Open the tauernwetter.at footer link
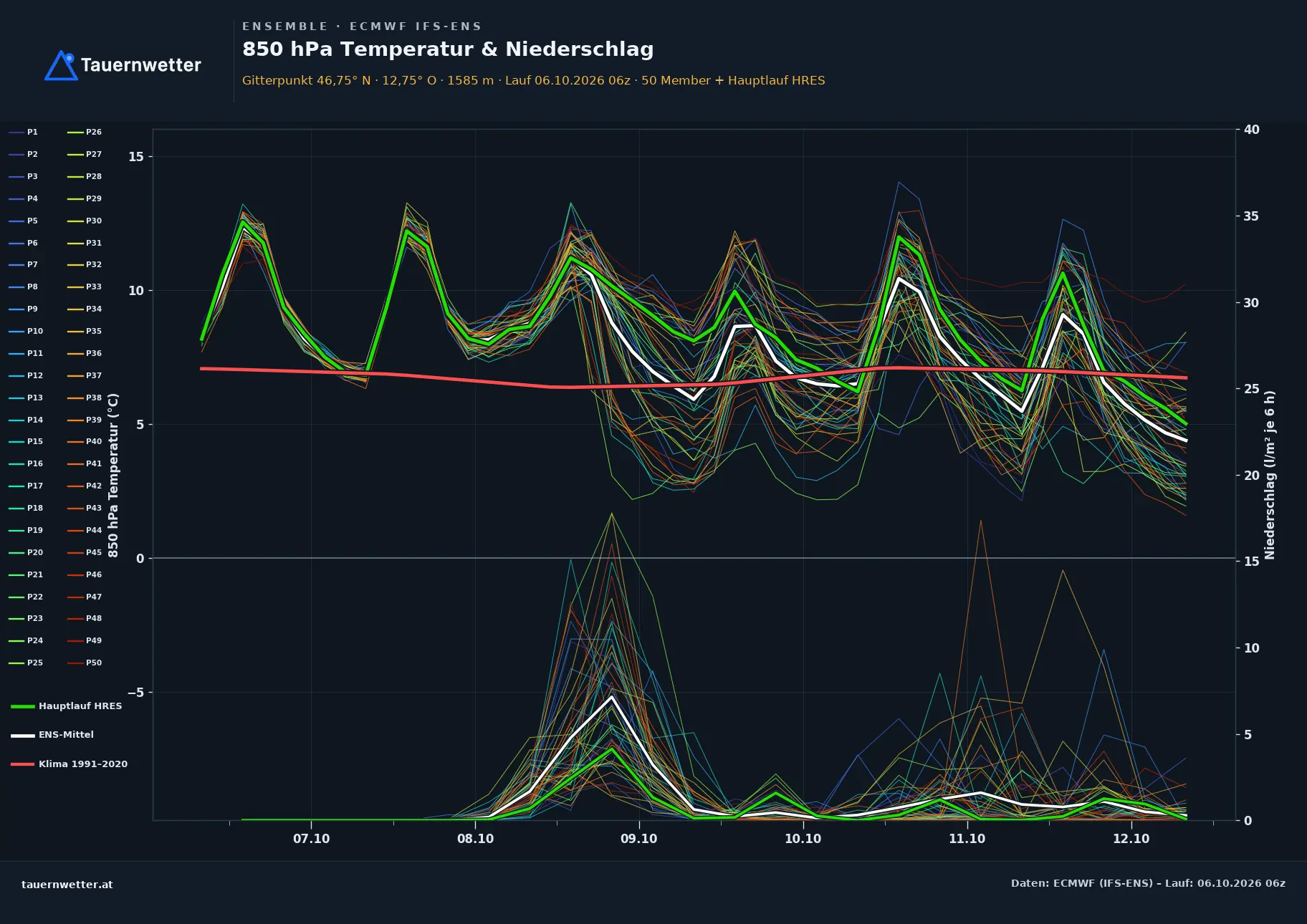Image resolution: width=1307 pixels, height=924 pixels. click(x=67, y=885)
